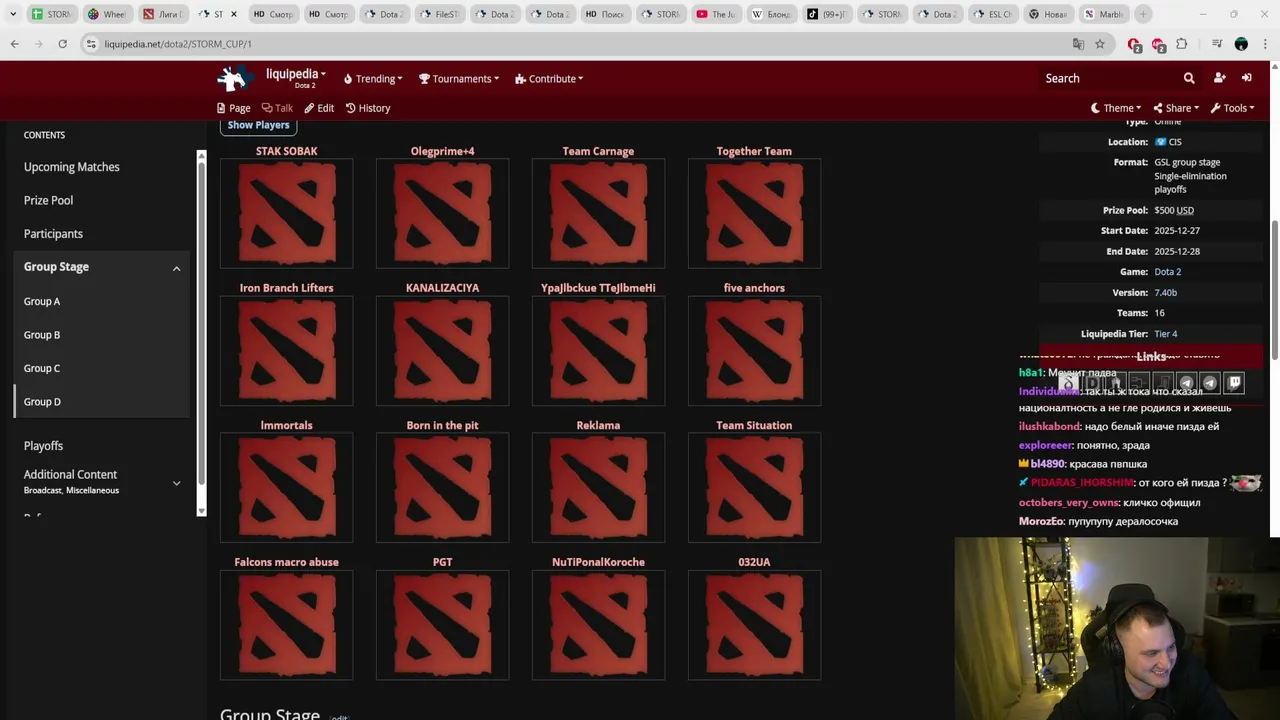Click the Liquipedia search input field
1280x720 pixels.
coord(1108,78)
